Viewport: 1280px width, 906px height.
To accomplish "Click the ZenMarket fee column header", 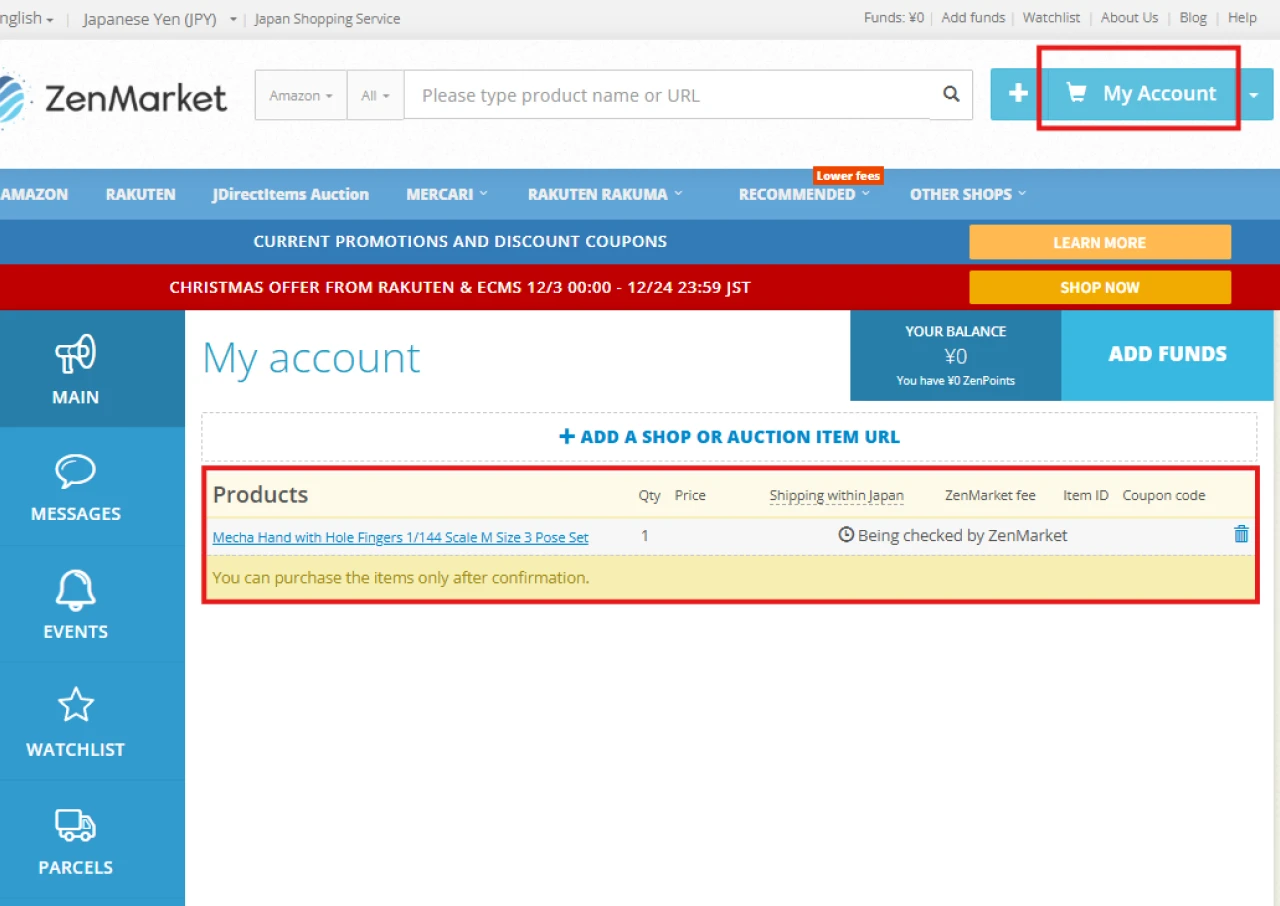I will click(x=990, y=495).
